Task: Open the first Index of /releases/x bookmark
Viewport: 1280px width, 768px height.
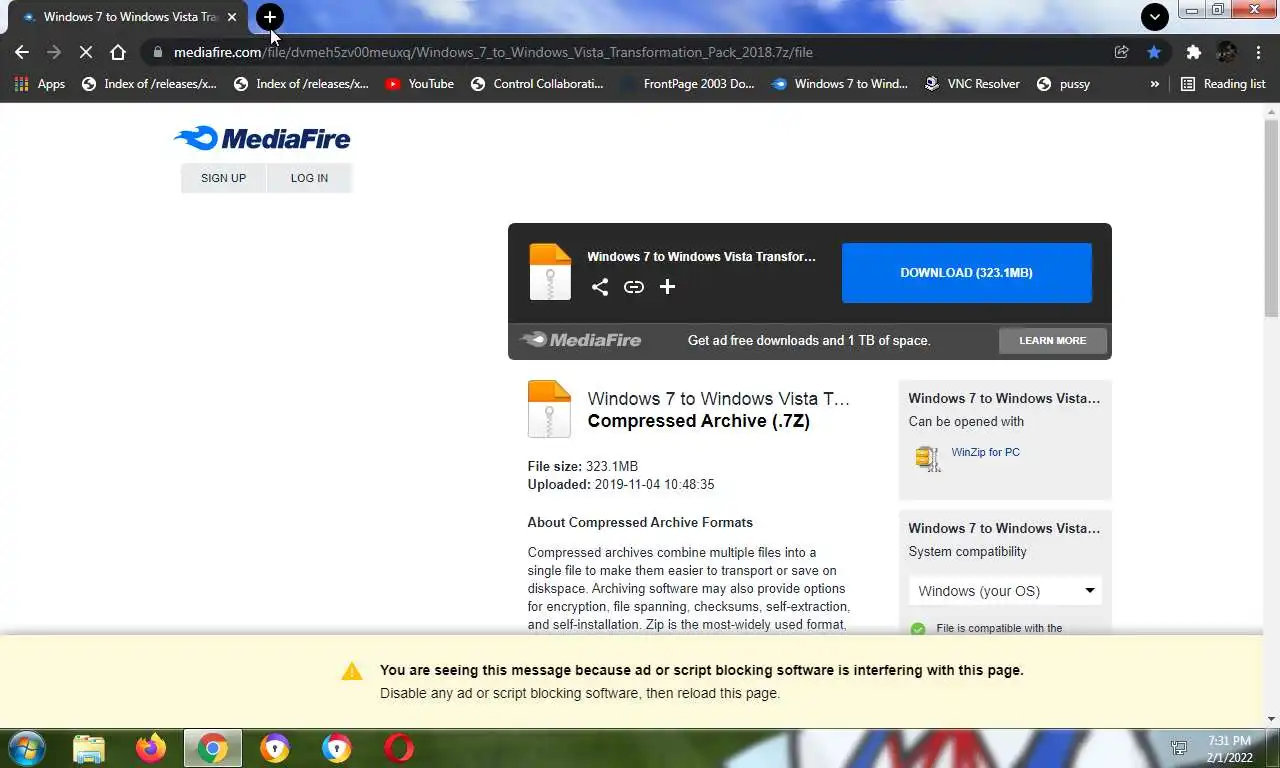Action: (149, 84)
